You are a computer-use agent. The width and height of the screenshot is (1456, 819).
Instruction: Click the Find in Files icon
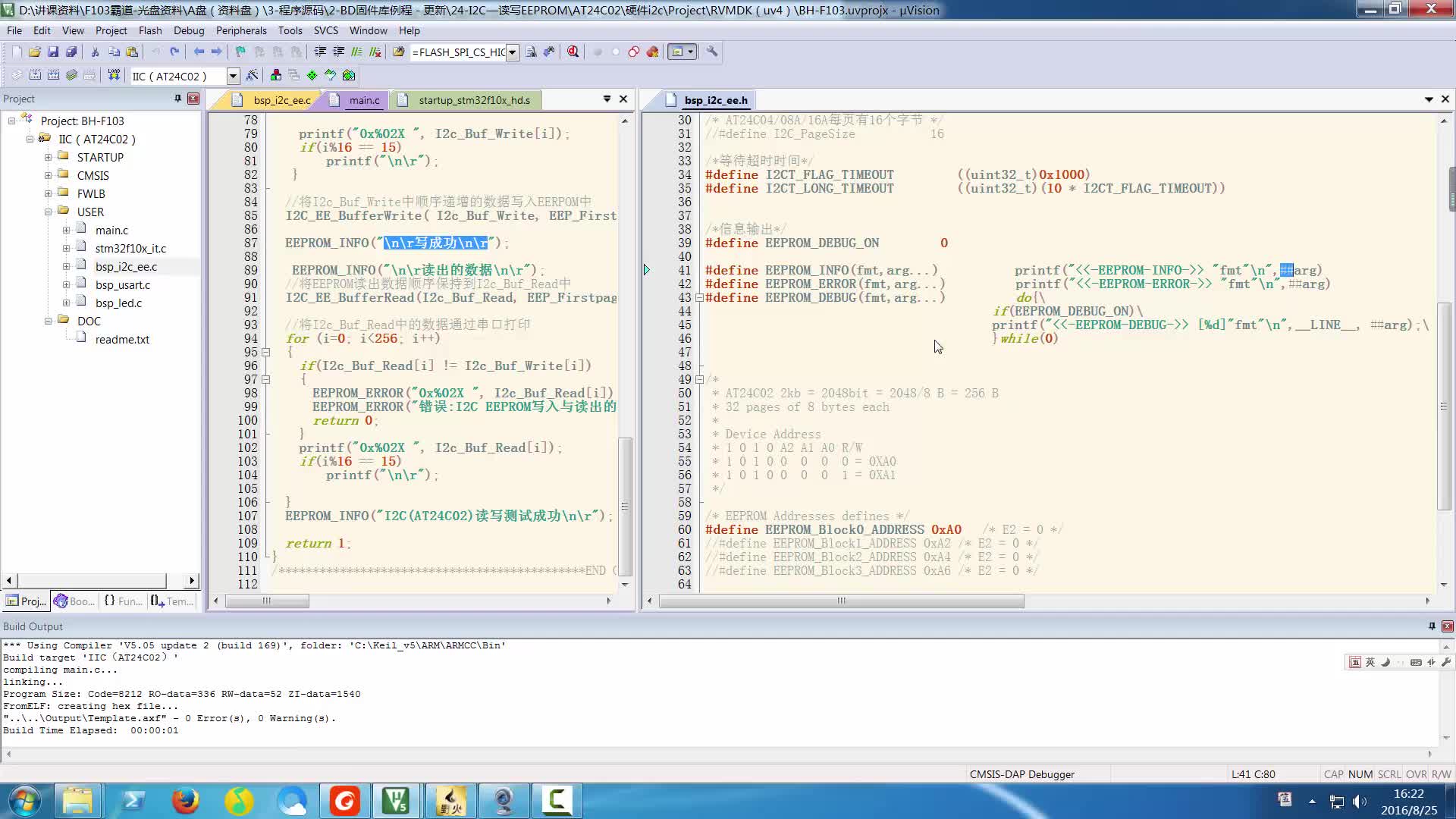[x=398, y=52]
